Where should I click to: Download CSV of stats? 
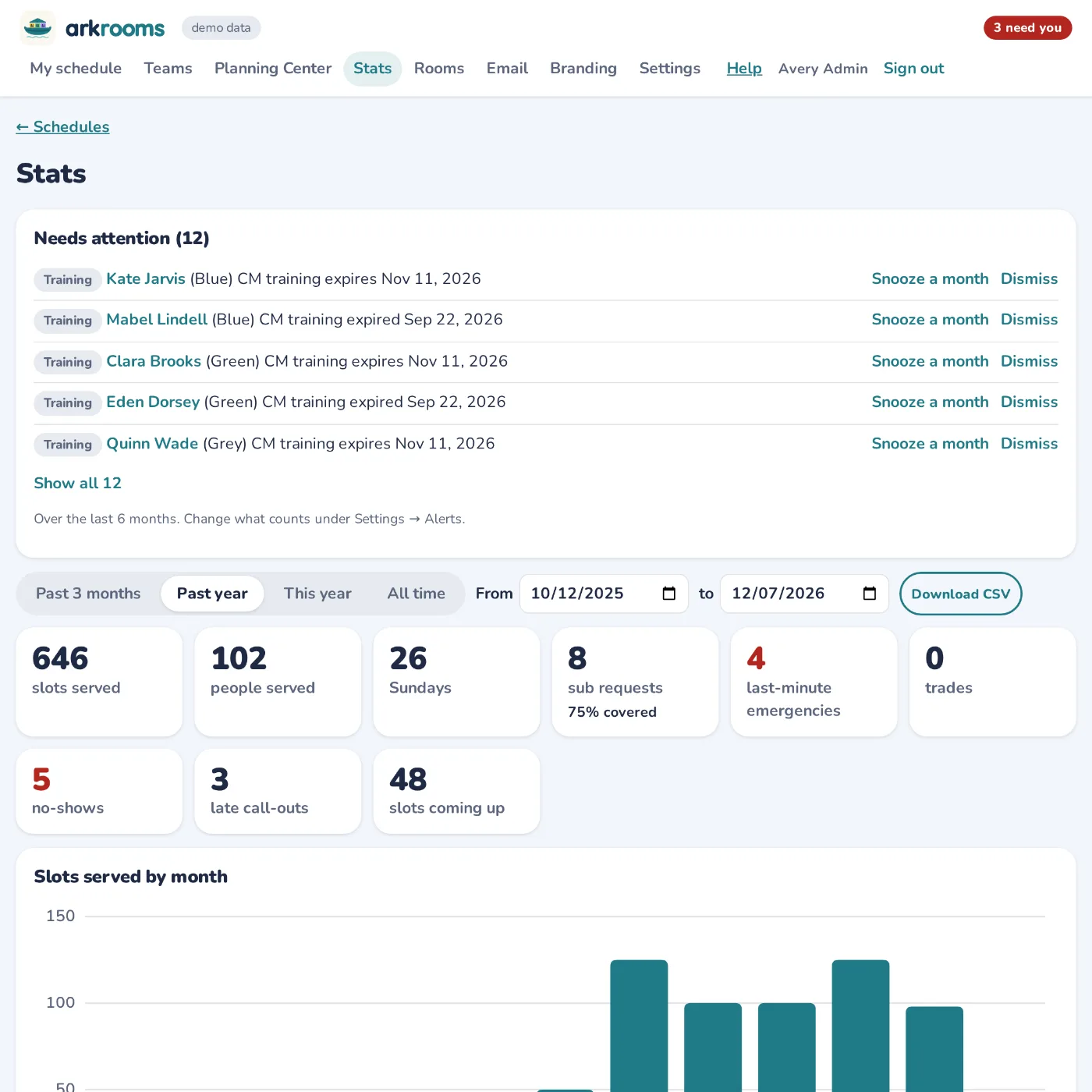point(961,594)
